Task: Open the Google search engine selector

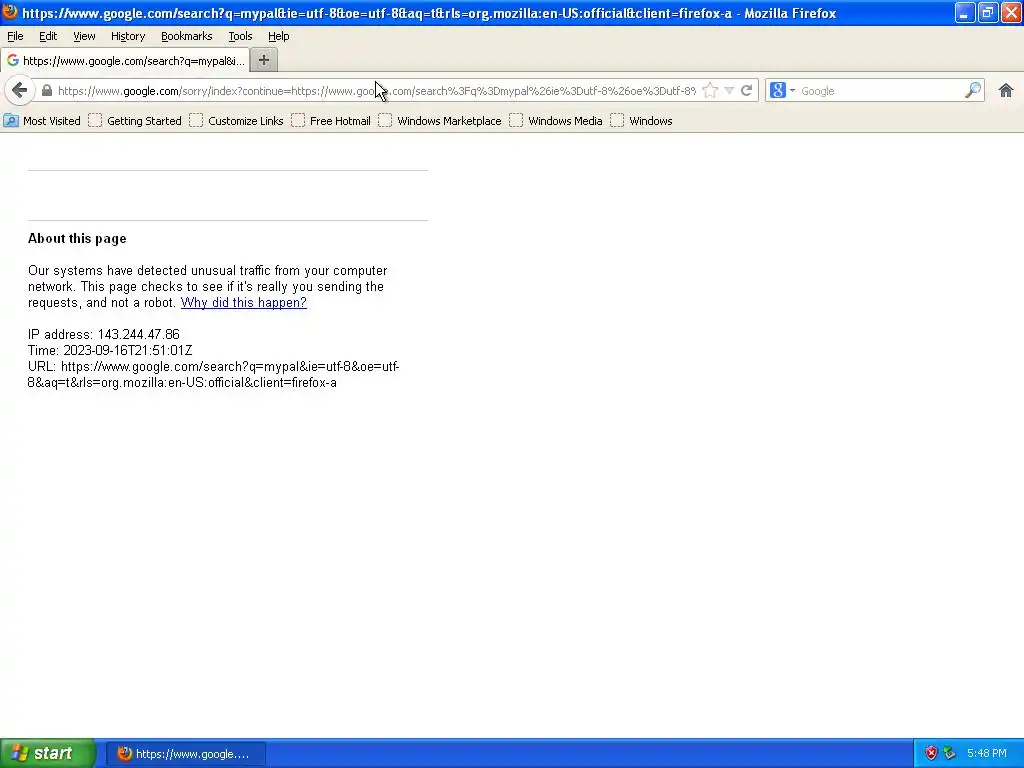Action: pyautogui.click(x=782, y=91)
